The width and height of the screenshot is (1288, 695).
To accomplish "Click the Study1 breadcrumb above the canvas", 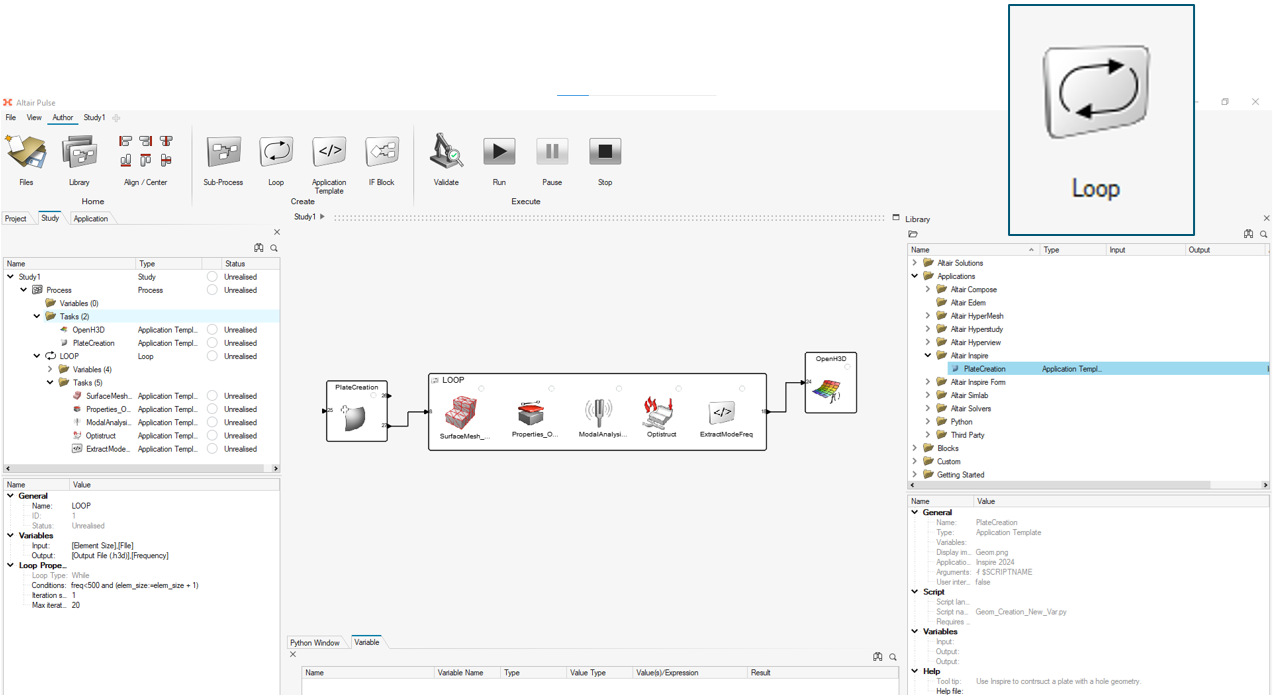I will [x=304, y=217].
